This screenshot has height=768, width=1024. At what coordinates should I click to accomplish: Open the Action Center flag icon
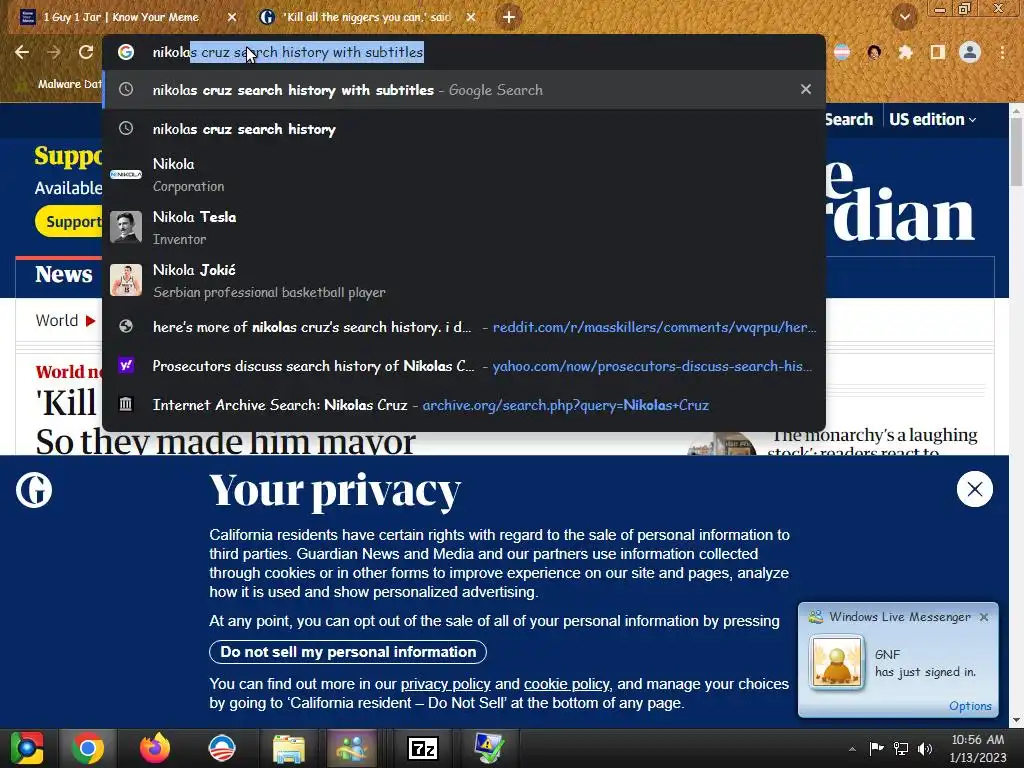tap(876, 748)
